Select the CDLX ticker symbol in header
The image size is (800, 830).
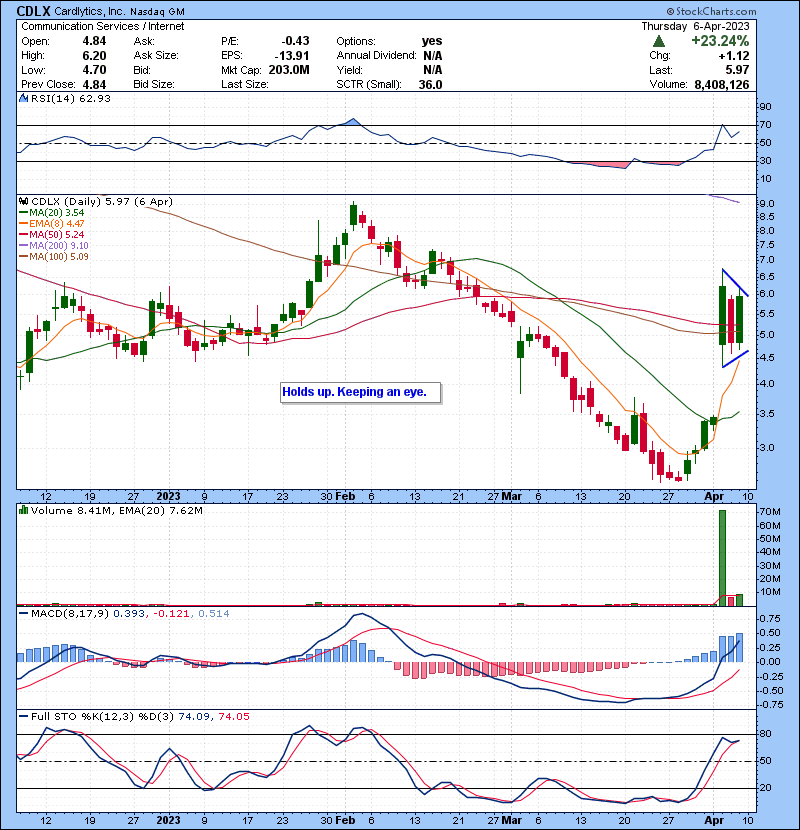33,11
